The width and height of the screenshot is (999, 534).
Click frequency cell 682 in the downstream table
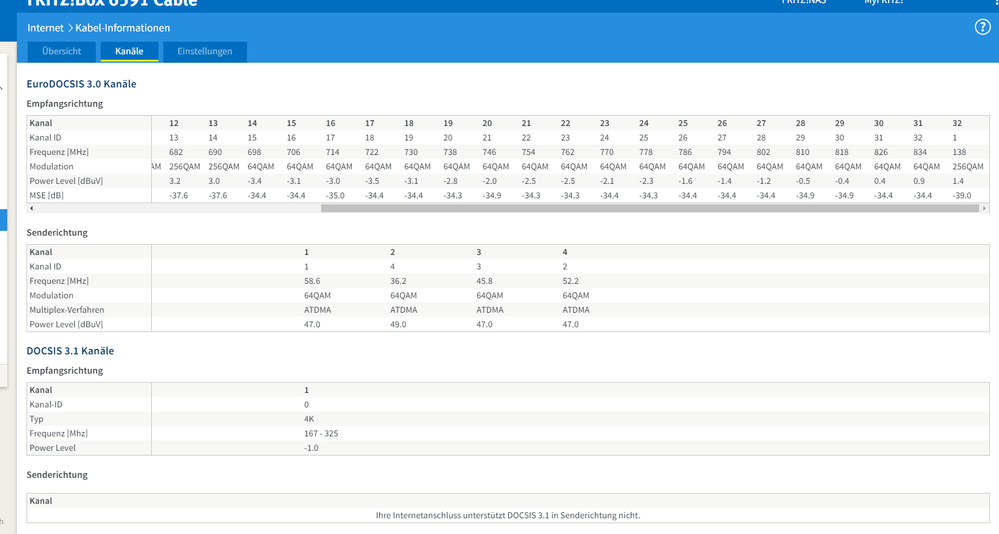[x=176, y=152]
